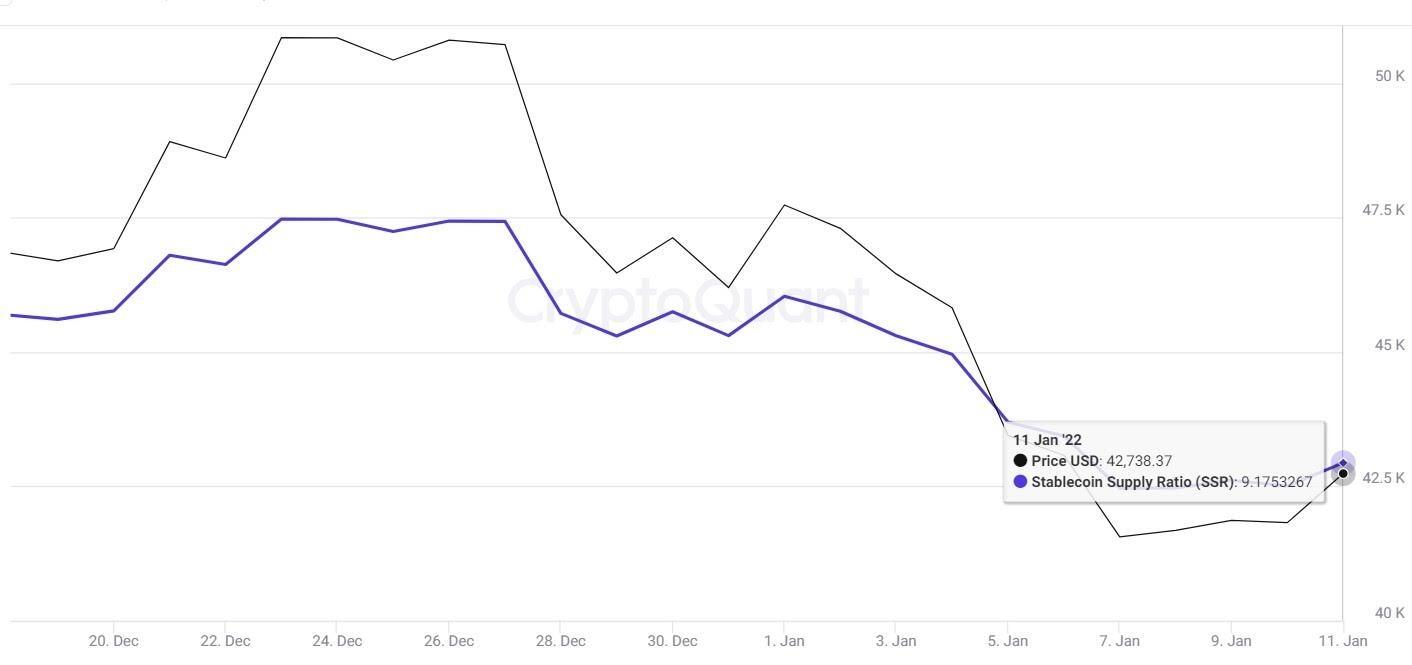Viewport: 1412px width, 665px height.
Task: Select the 45 K price axis label
Action: coord(1389,345)
